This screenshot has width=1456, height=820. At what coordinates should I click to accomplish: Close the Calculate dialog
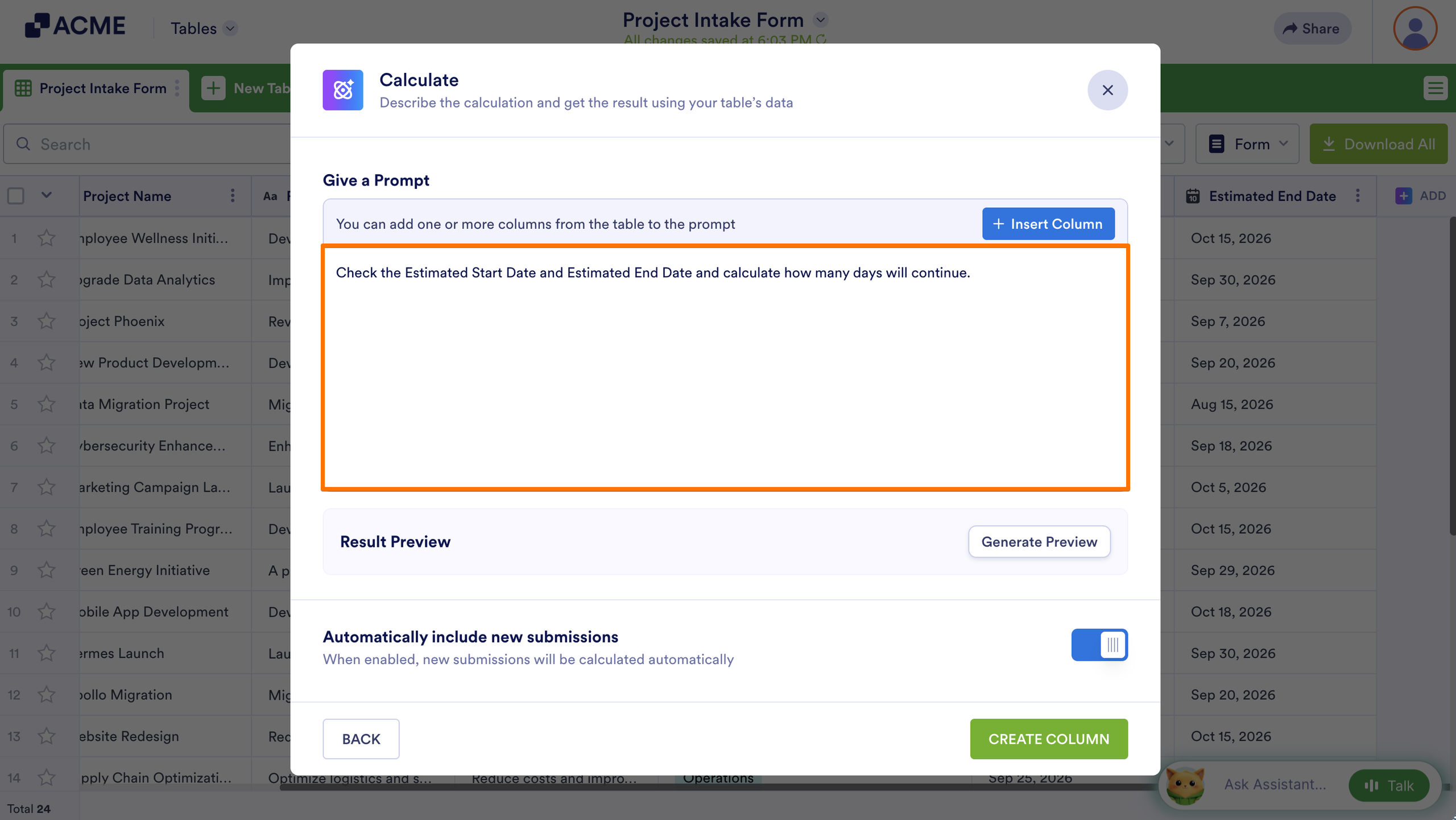pyautogui.click(x=1107, y=90)
